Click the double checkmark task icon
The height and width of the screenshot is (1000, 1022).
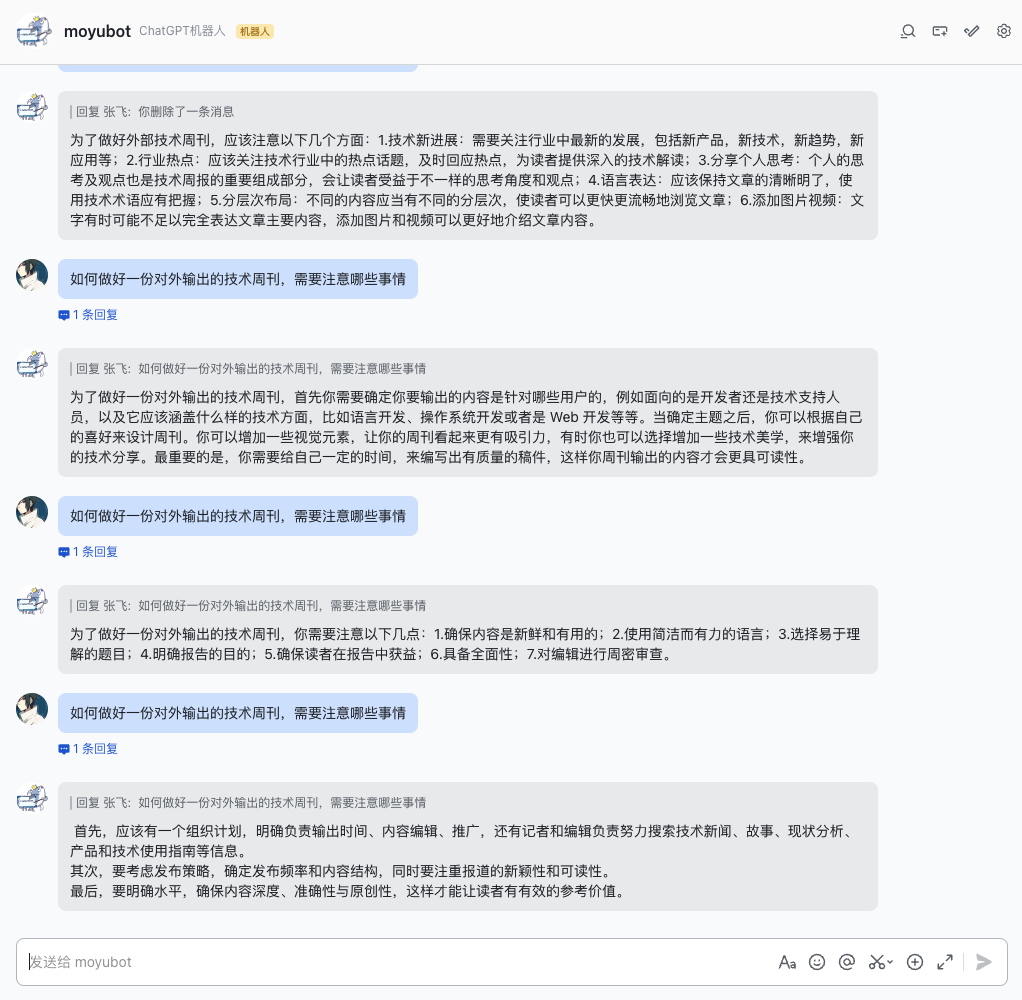pos(971,31)
